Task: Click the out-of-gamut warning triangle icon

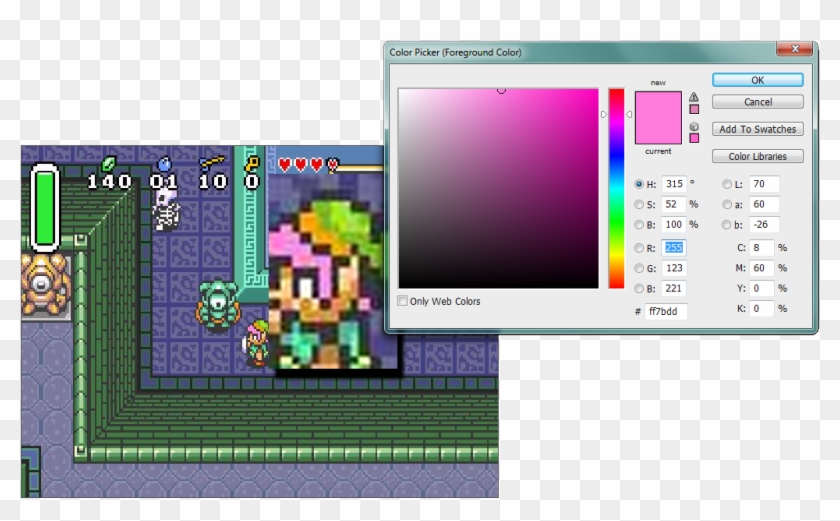Action: point(694,97)
